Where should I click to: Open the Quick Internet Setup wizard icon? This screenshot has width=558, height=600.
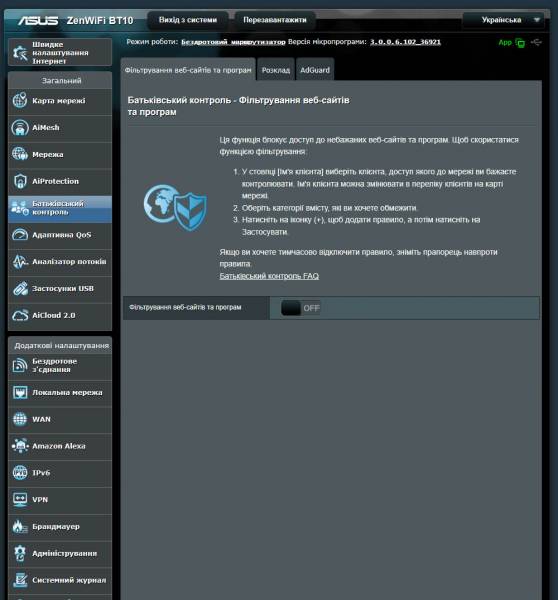coord(20,52)
